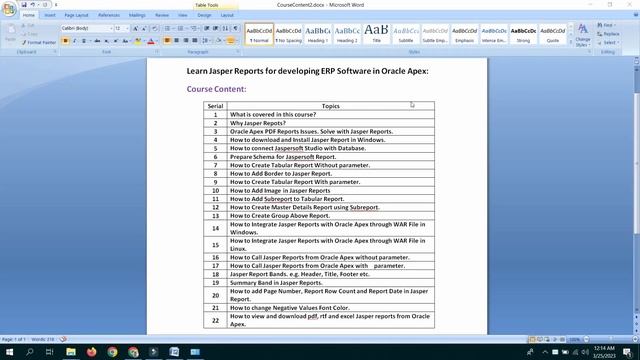Grow font size
The height and width of the screenshot is (360, 640).
[135, 28]
